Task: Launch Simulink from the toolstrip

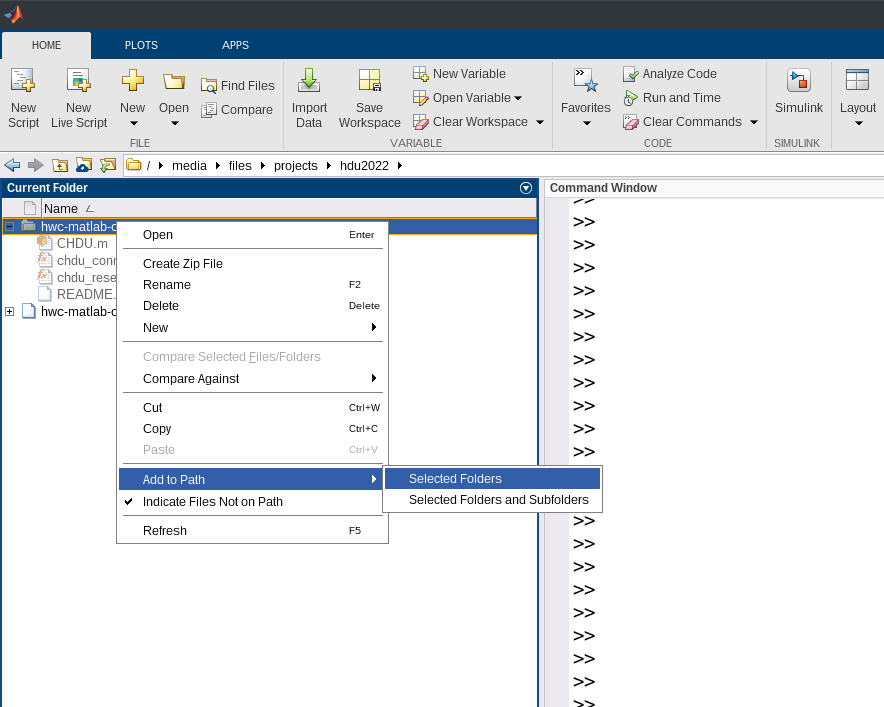Action: (798, 82)
